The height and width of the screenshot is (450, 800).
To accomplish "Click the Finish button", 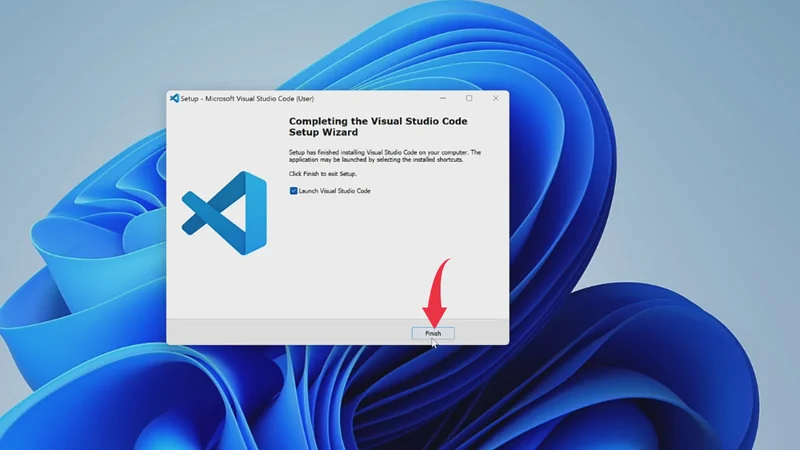I will [432, 333].
